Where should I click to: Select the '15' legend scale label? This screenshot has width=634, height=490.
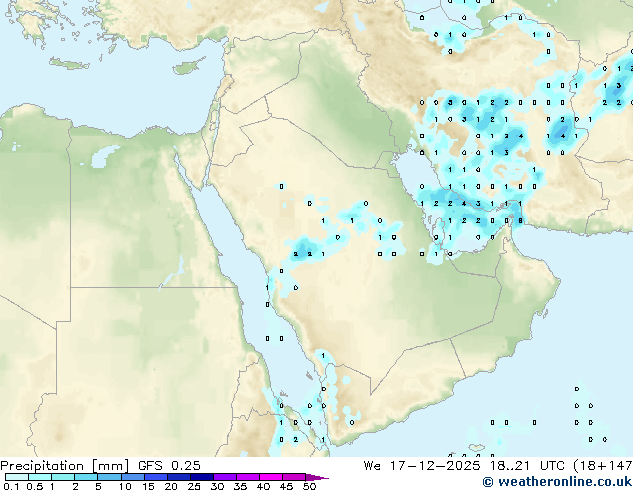(x=148, y=486)
